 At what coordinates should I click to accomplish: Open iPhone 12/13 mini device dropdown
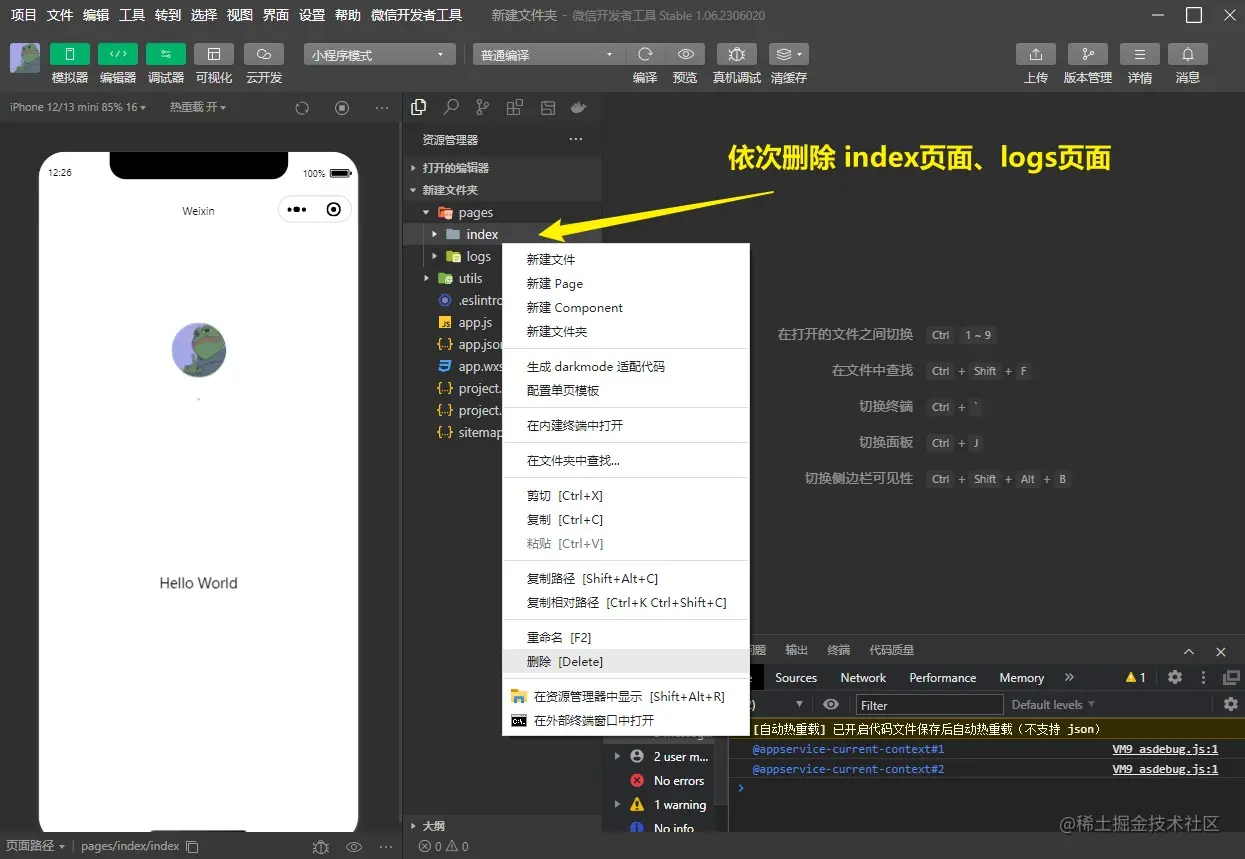click(x=78, y=107)
